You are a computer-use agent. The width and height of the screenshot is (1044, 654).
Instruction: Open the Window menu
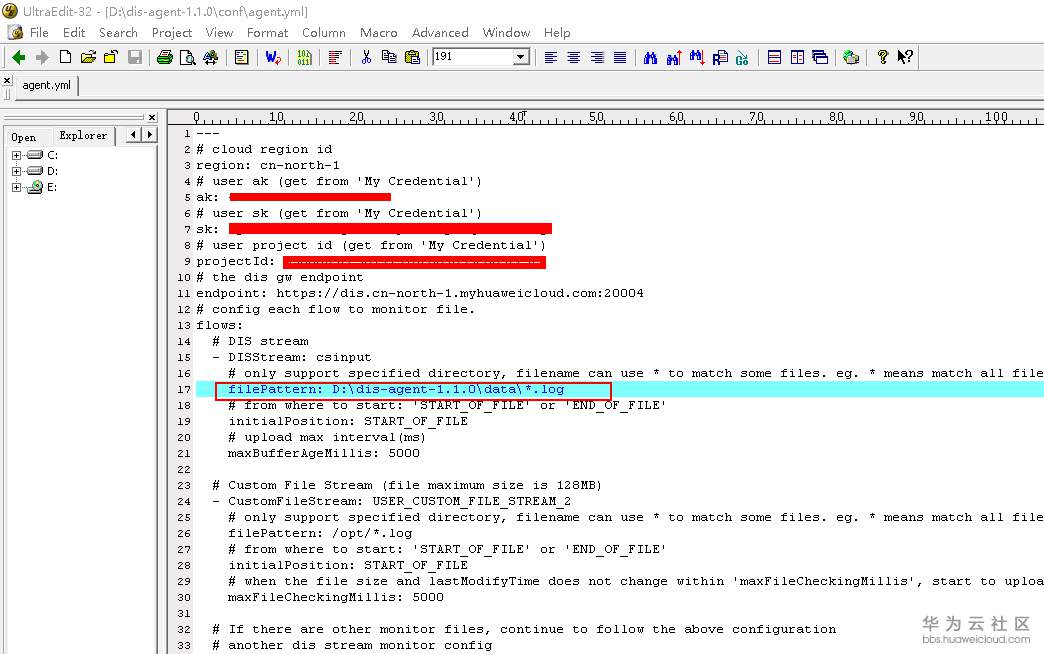coord(506,33)
